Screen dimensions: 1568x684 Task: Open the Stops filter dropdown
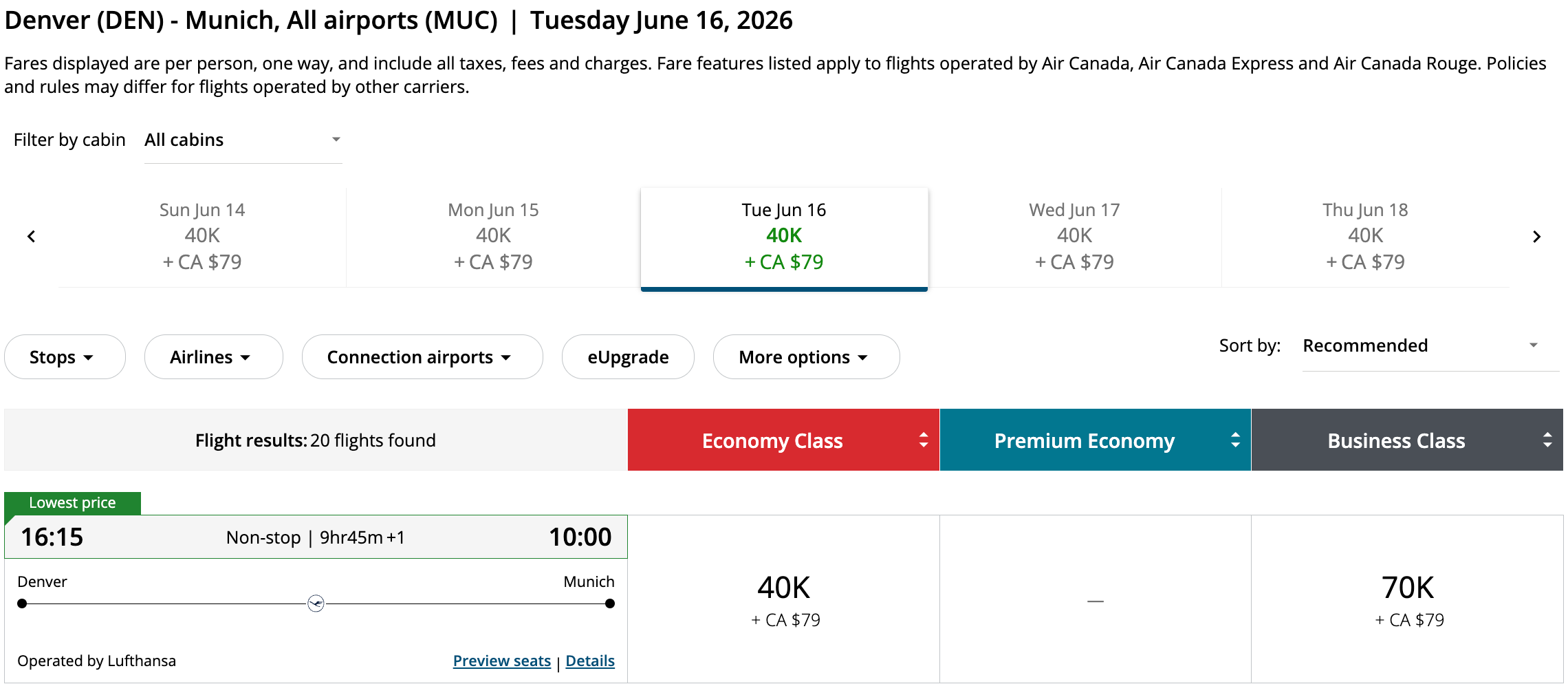click(65, 357)
